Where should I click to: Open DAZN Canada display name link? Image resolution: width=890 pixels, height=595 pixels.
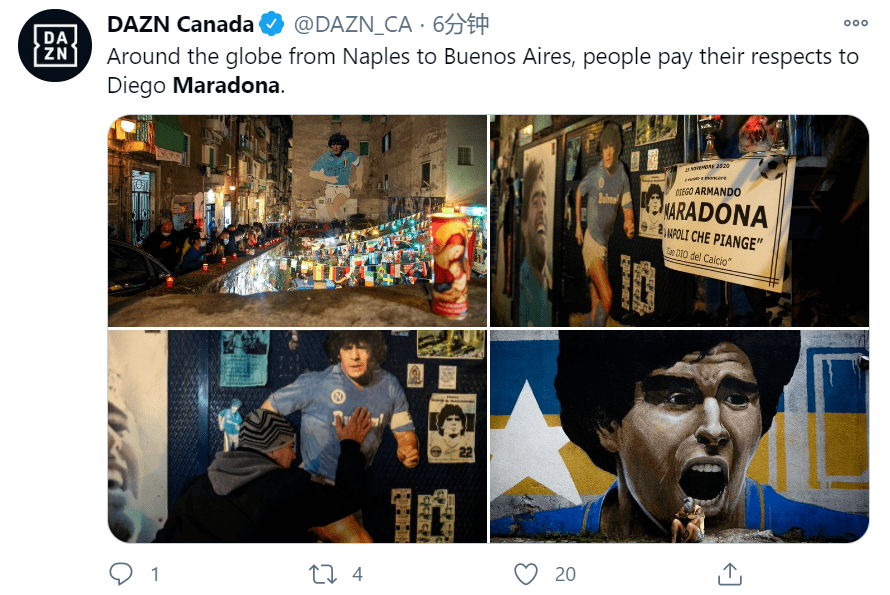(x=180, y=24)
